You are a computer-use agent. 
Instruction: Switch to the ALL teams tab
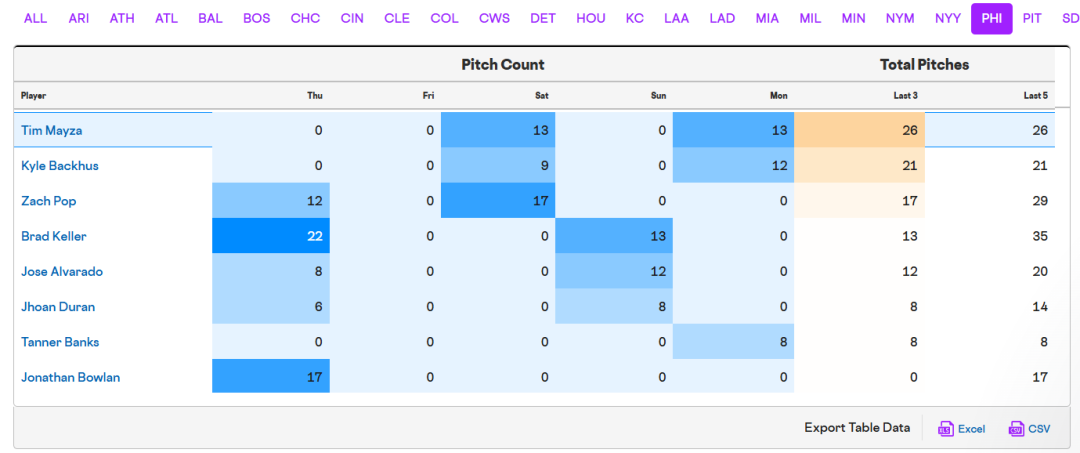(x=35, y=18)
